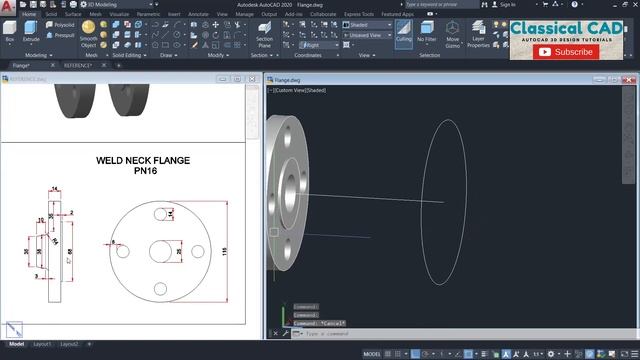Click the Polysolid tool

(x=60, y=25)
